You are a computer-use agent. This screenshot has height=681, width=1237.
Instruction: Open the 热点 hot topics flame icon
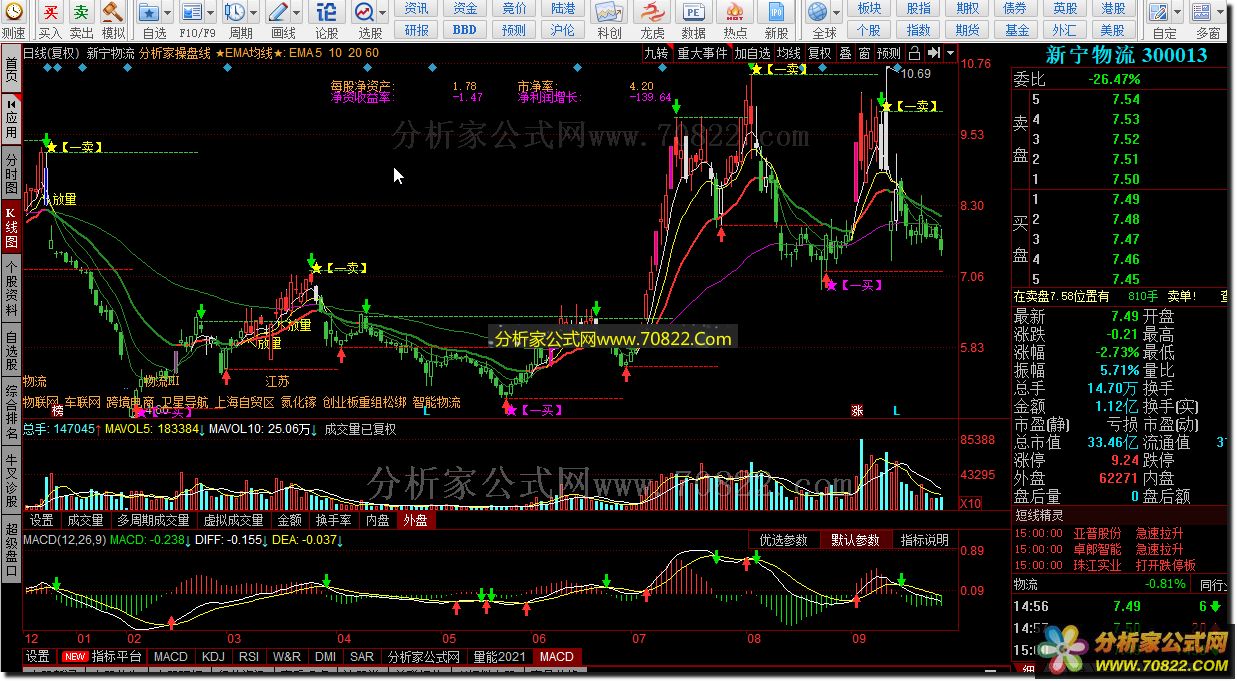coord(735,13)
